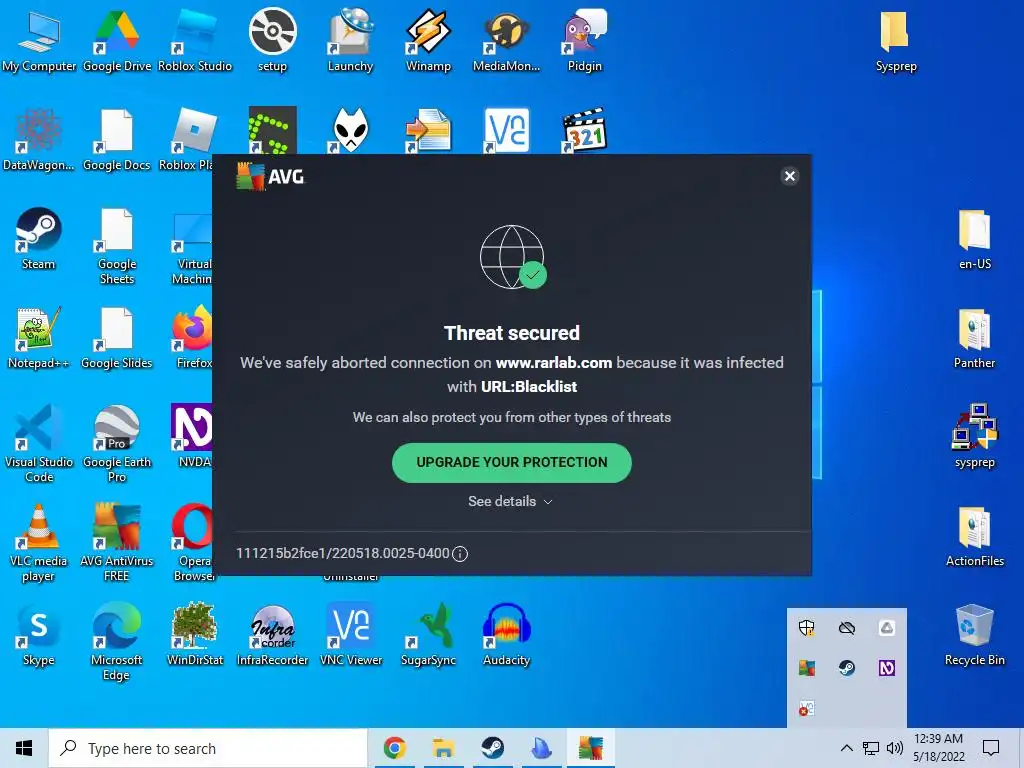This screenshot has width=1024, height=768.
Task: Switch to AVG taskbar button
Action: 590,748
